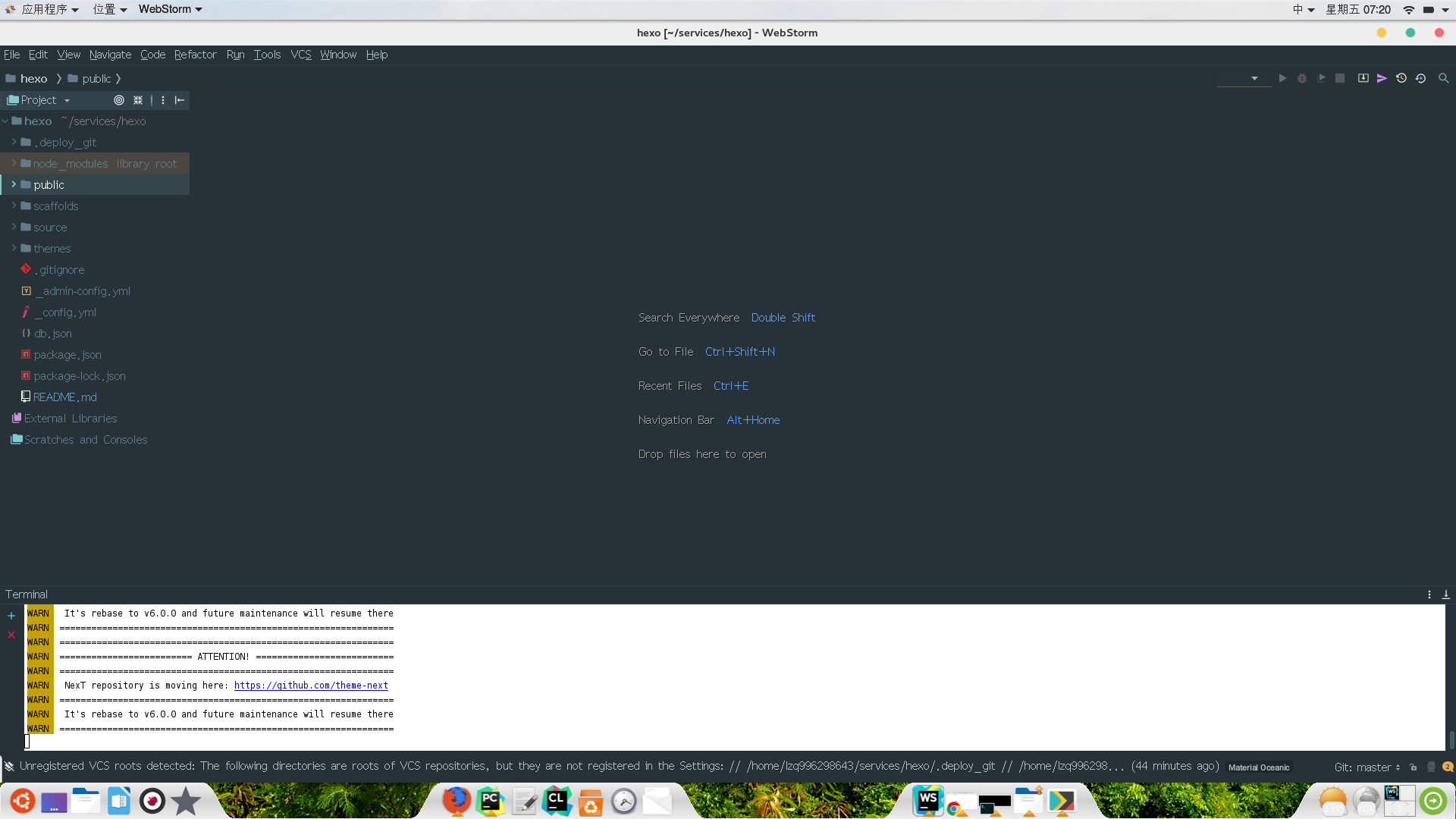Image resolution: width=1456 pixels, height=819 pixels.
Task: Toggle tool window bars corner icon
Action: tap(9, 766)
